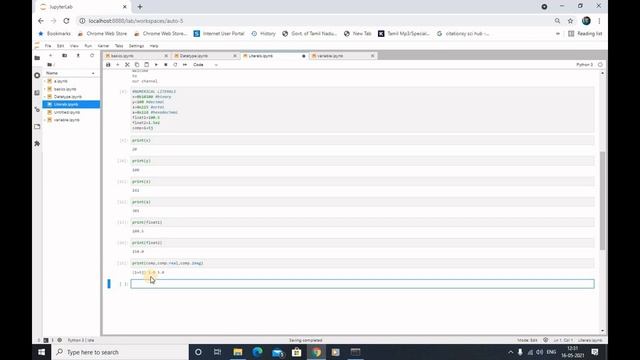This screenshot has height=360, width=640.
Task: Open the Internet User Portal bookmark
Action: [219, 34]
